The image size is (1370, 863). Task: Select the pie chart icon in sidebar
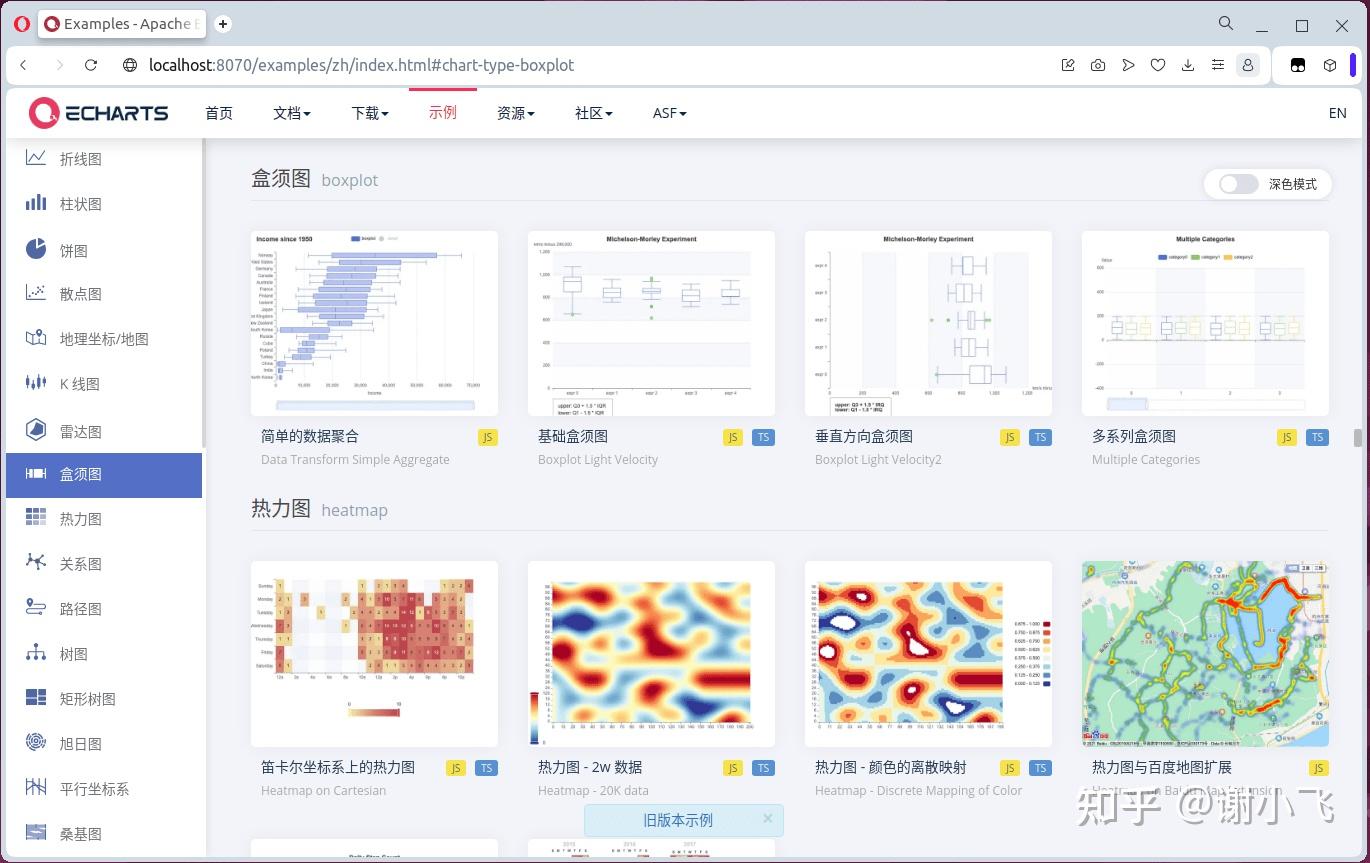[x=36, y=249]
